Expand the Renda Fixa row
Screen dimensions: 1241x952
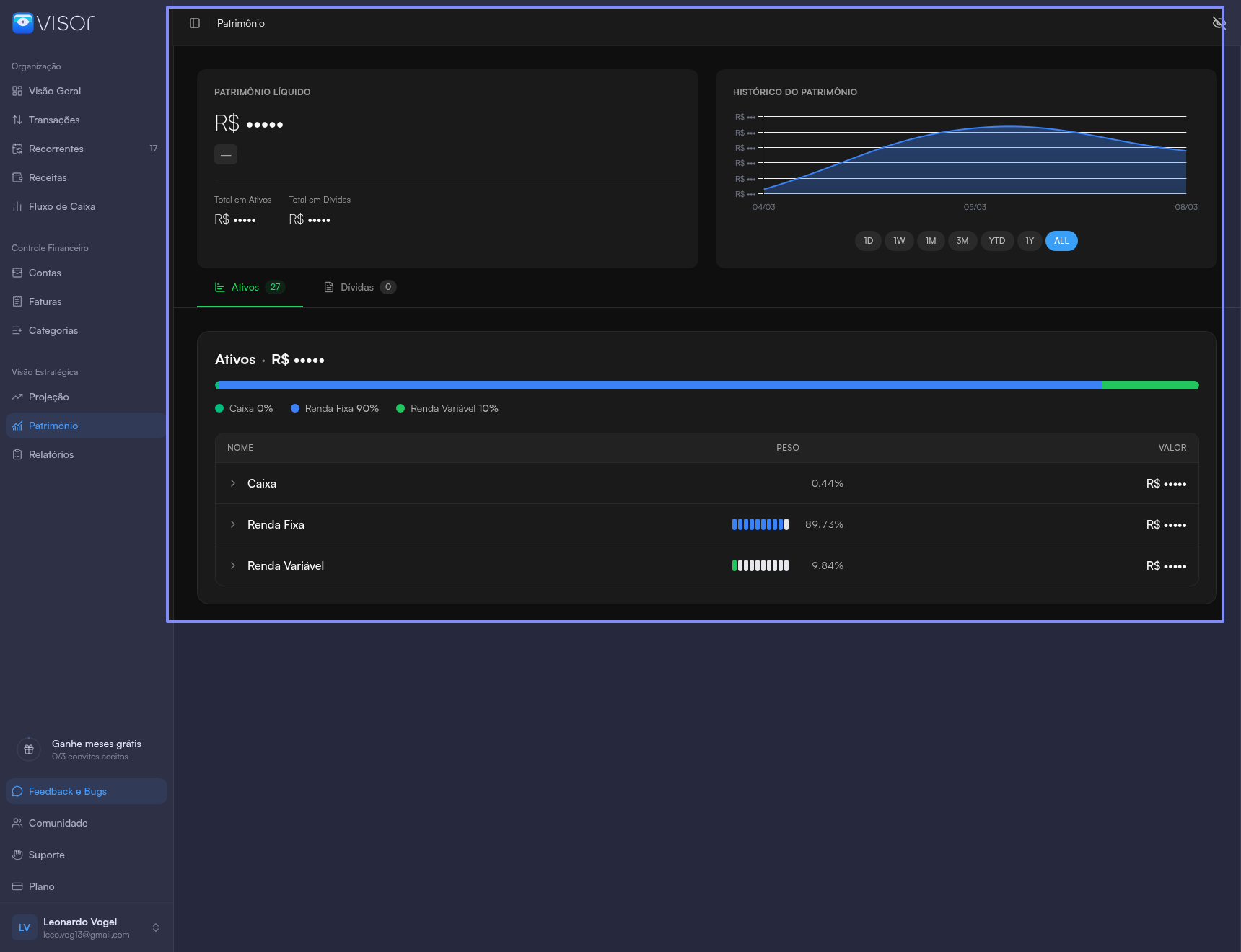[233, 524]
